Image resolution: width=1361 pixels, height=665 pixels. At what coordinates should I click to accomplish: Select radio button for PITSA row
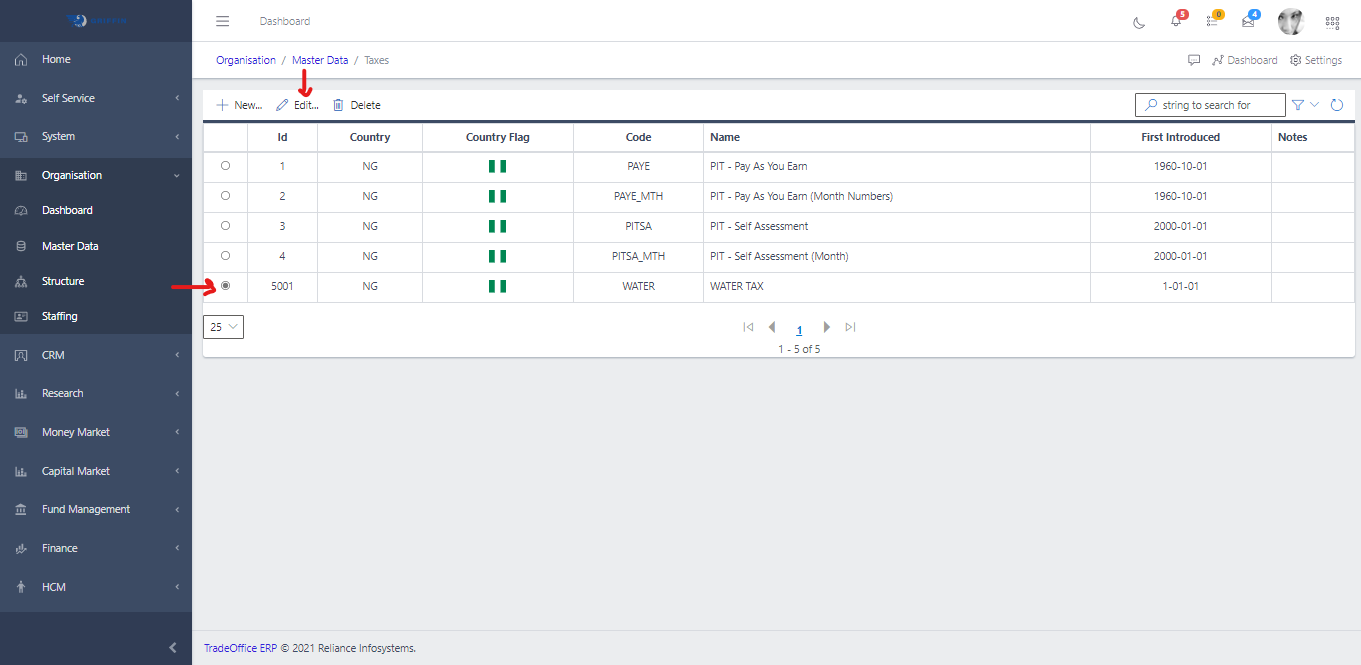tap(225, 226)
